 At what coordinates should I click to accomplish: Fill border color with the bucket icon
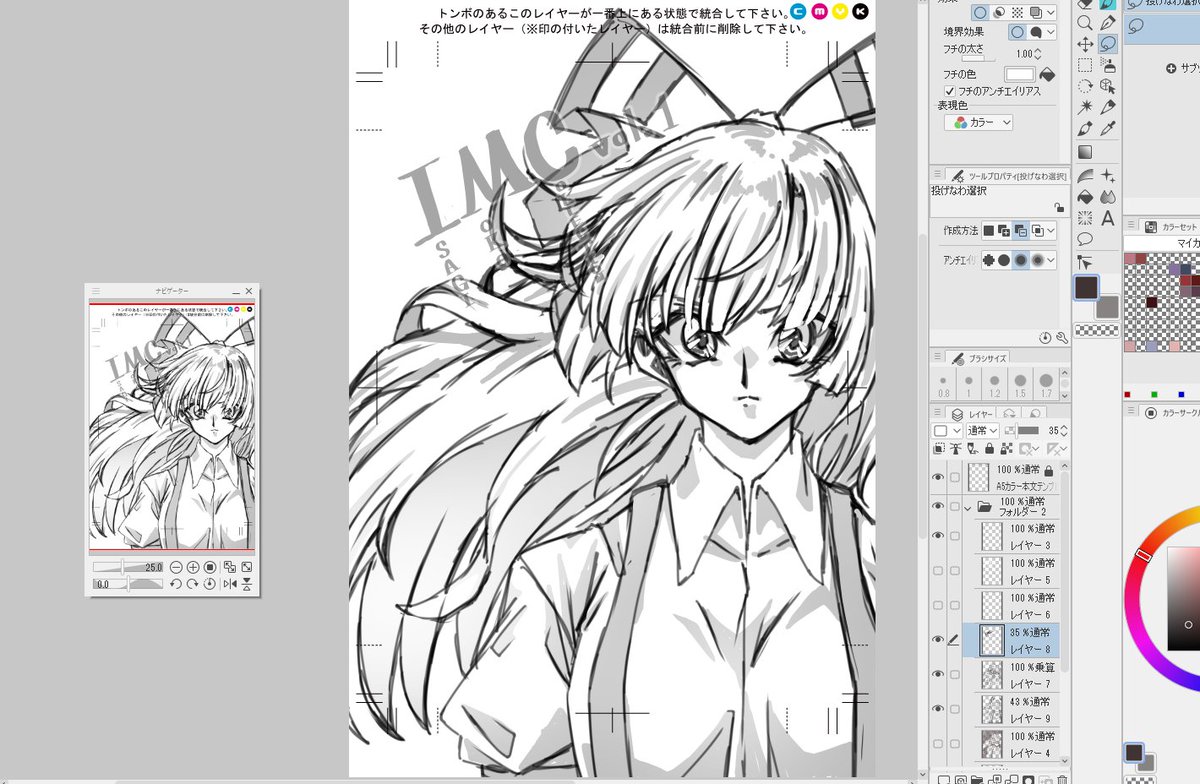pos(1047,74)
